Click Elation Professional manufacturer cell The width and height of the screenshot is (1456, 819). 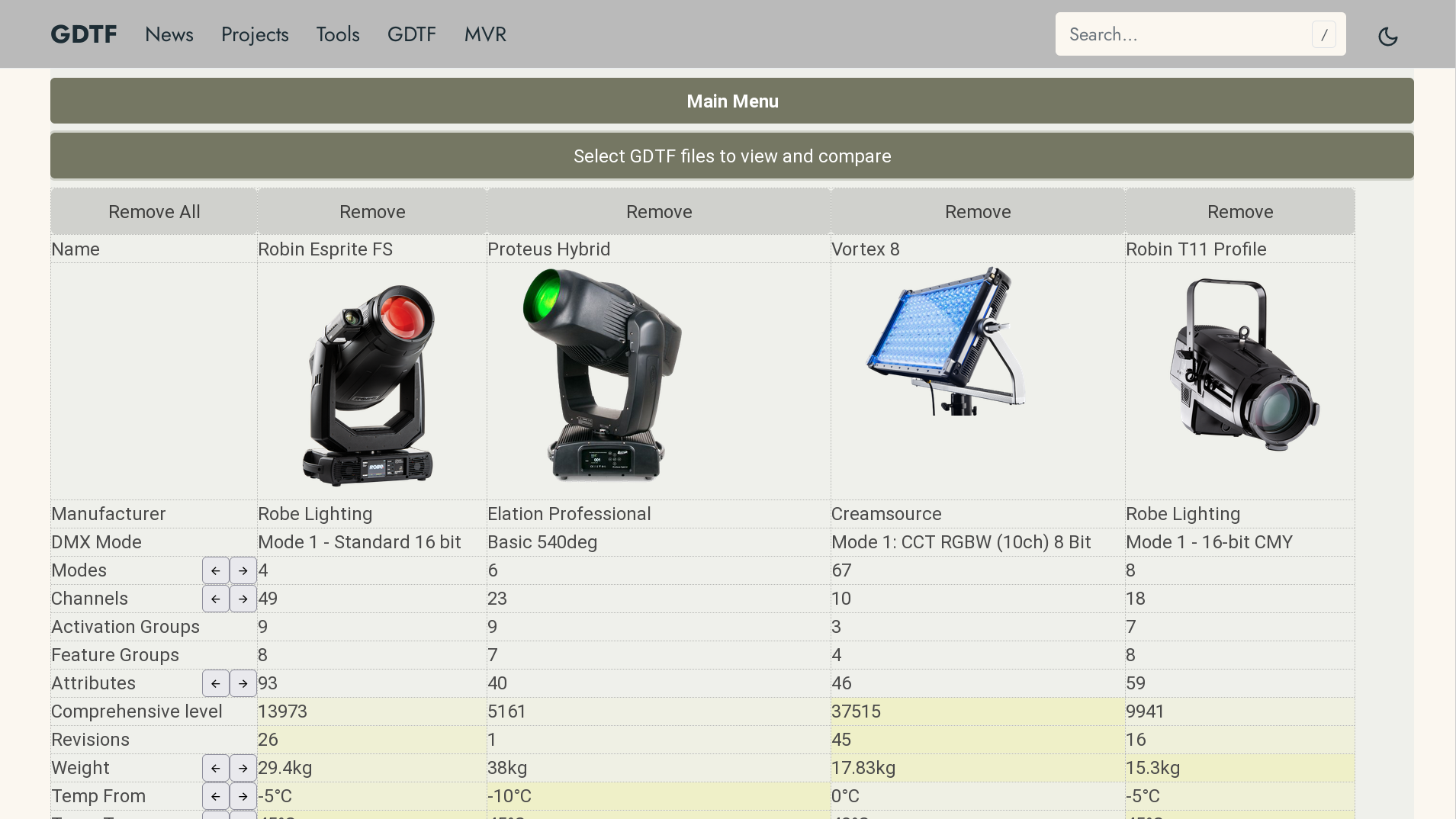pyautogui.click(x=659, y=514)
